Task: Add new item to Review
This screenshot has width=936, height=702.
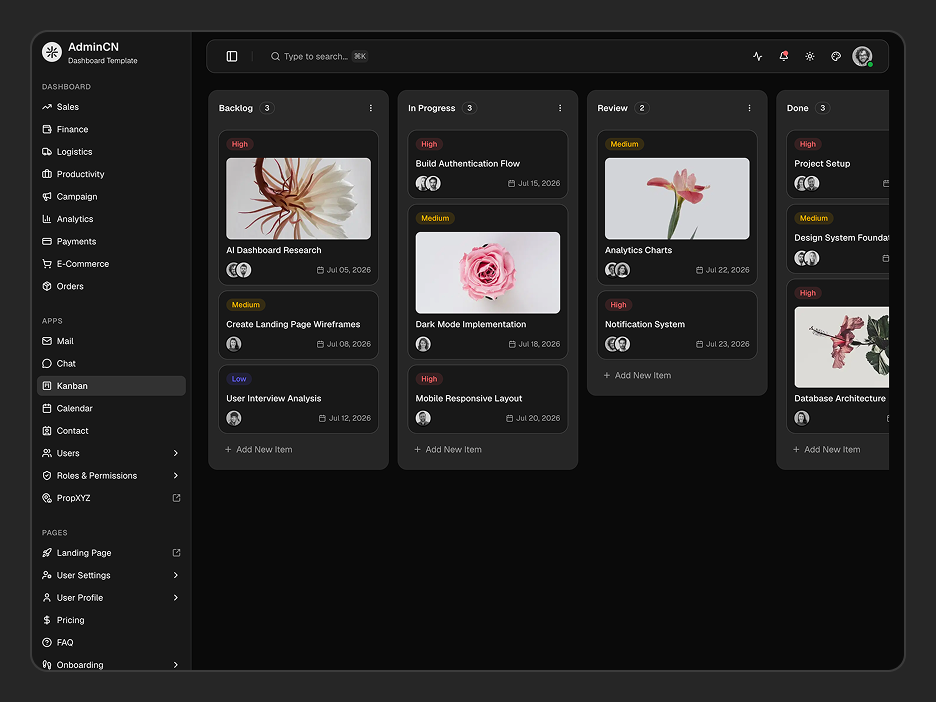Action: click(x=637, y=375)
